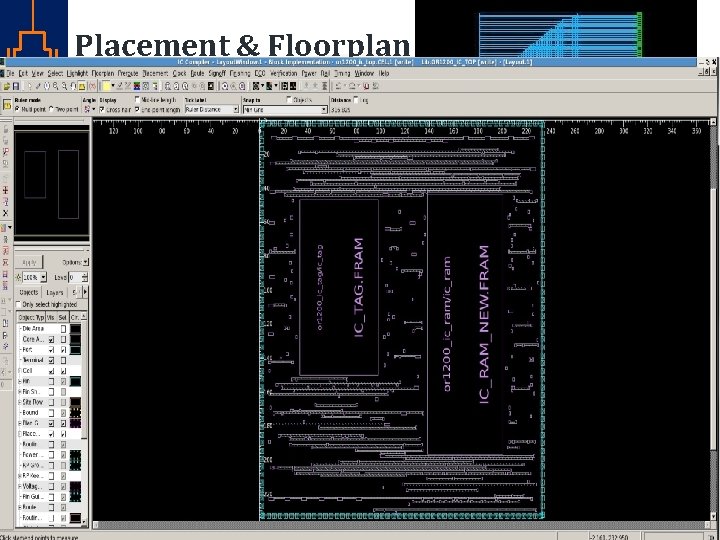Image resolution: width=720 pixels, height=540 pixels.
Task: Enable the Objects snap checkbox
Action: tap(289, 100)
